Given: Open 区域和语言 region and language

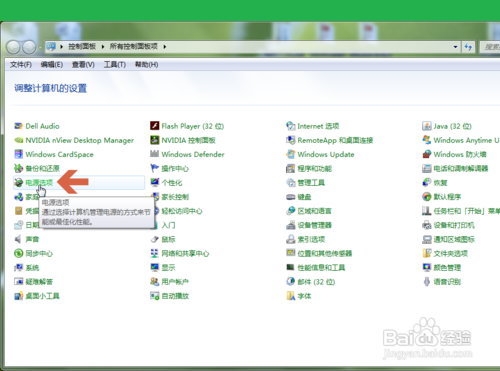Looking at the screenshot, I should click(x=314, y=211).
